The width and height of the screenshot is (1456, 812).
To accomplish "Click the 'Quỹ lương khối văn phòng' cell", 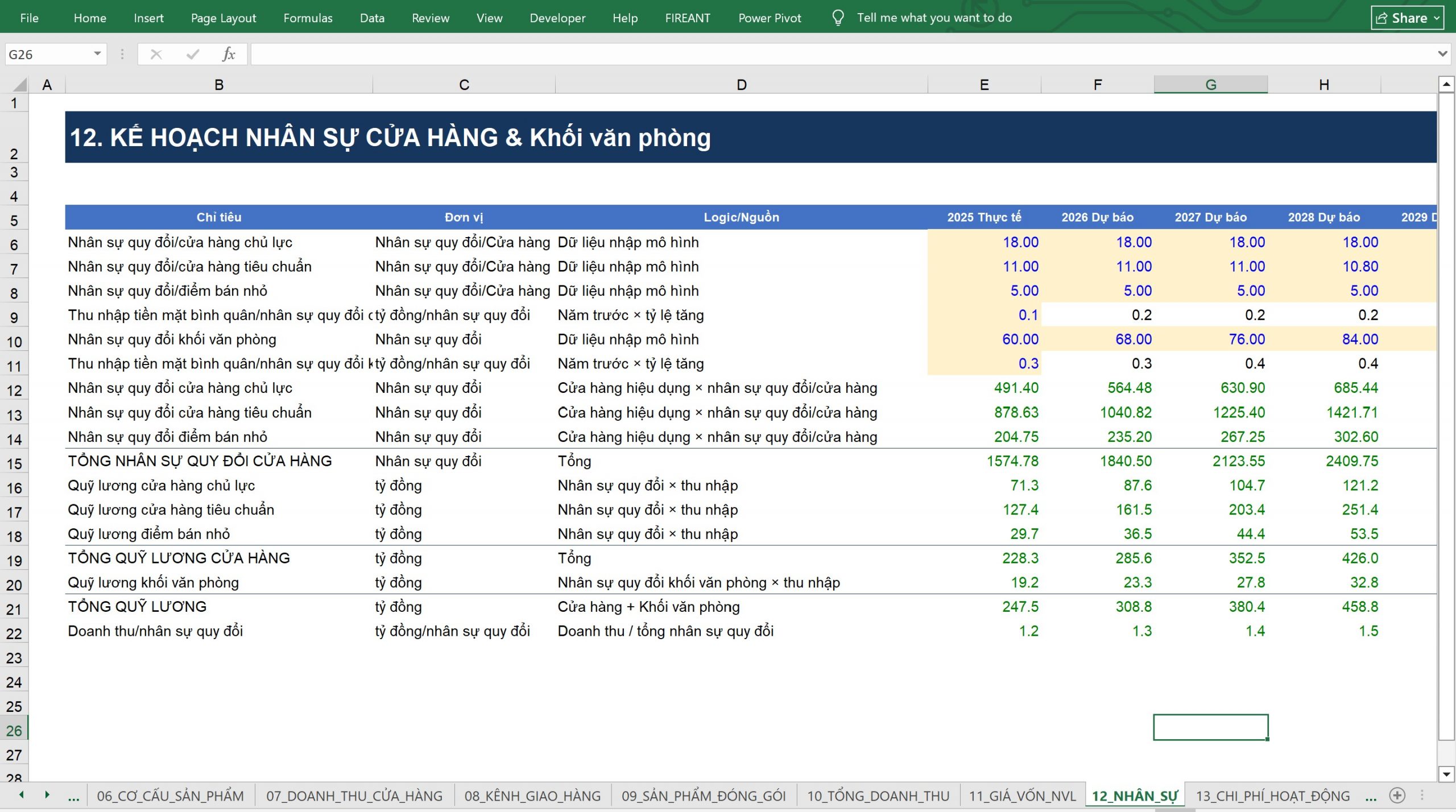I will point(219,582).
